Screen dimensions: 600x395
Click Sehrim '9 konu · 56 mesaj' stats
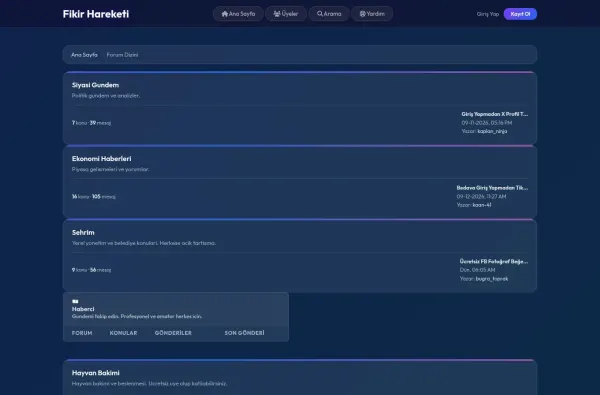click(x=91, y=270)
